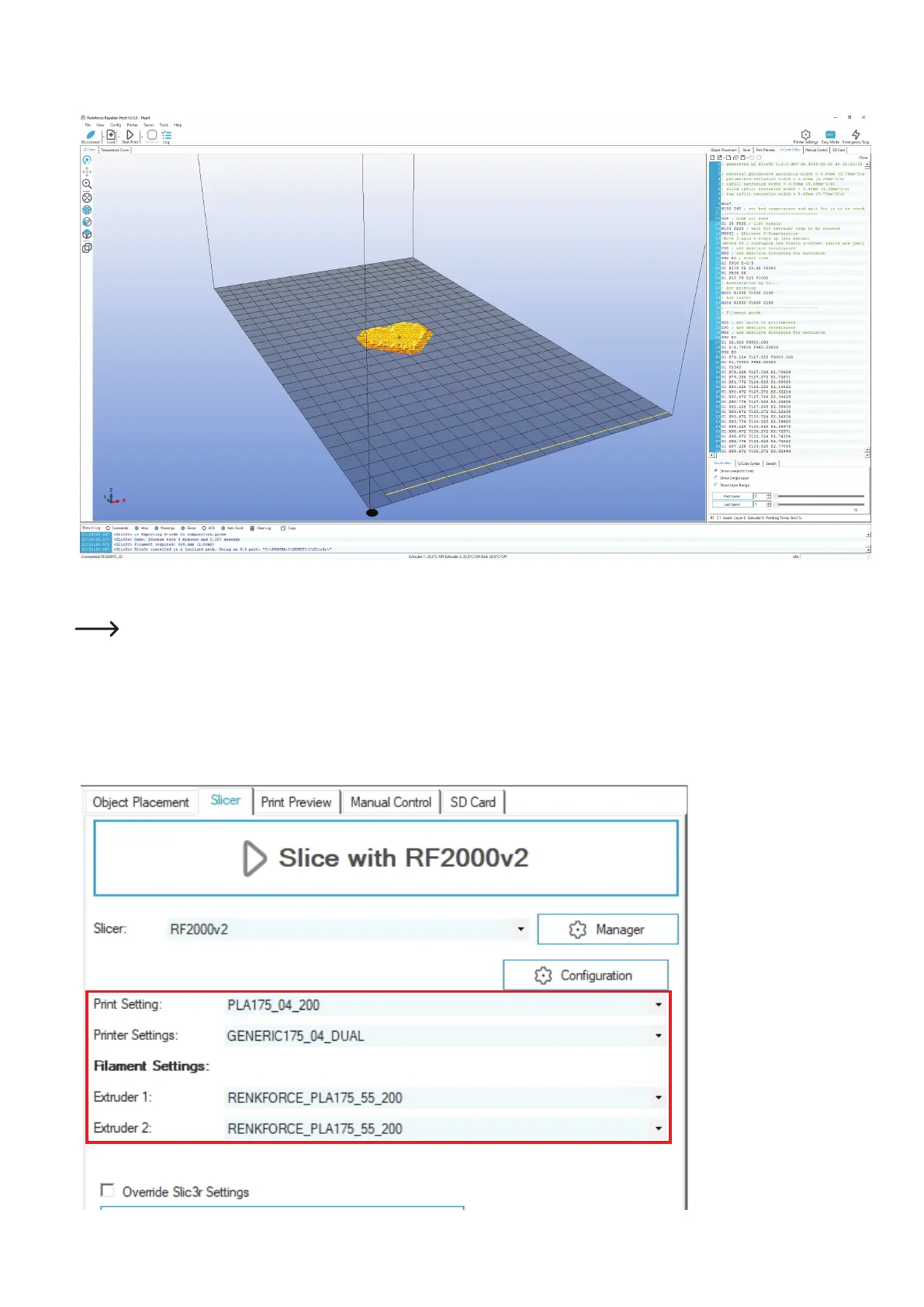Click the fit-to-view circle icon
This screenshot has width=924, height=1307.
coord(87,197)
